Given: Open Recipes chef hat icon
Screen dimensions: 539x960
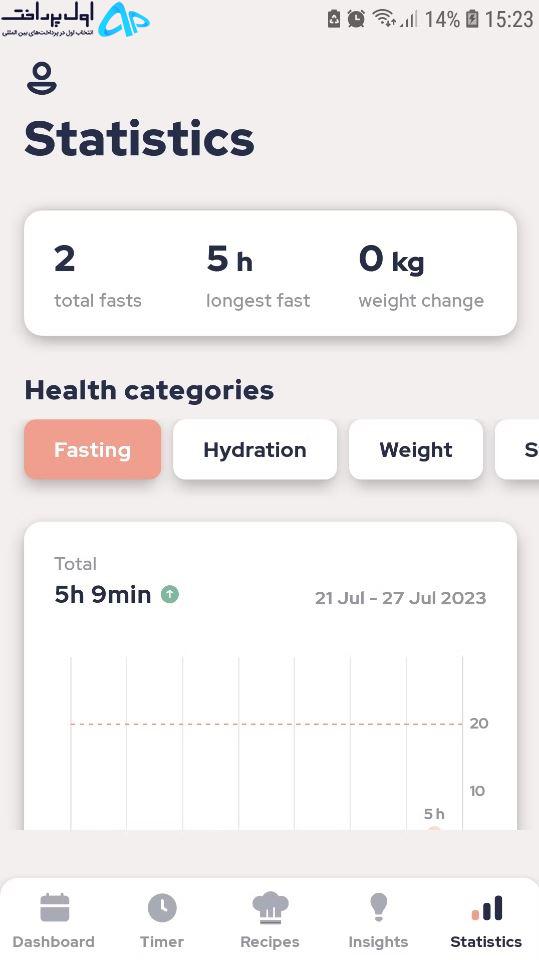Looking at the screenshot, I should [x=270, y=907].
